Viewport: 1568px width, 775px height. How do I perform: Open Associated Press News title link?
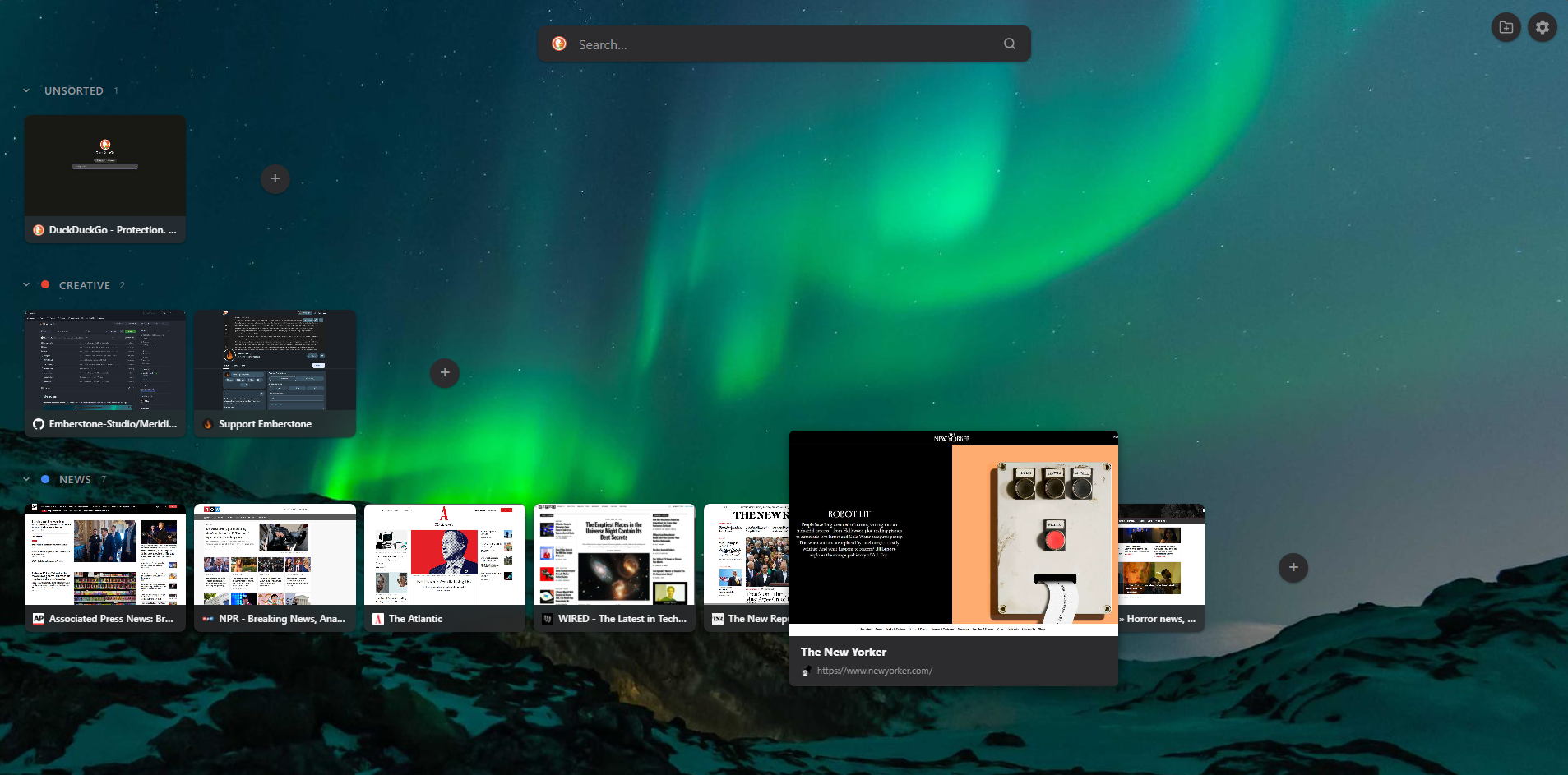111,619
